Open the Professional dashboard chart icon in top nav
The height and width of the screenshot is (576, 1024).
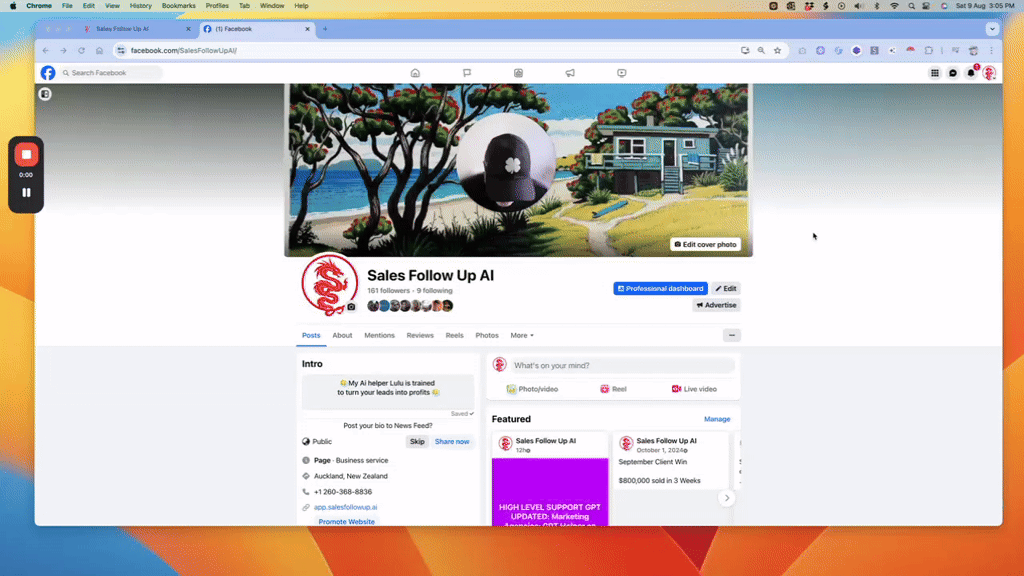pos(519,73)
